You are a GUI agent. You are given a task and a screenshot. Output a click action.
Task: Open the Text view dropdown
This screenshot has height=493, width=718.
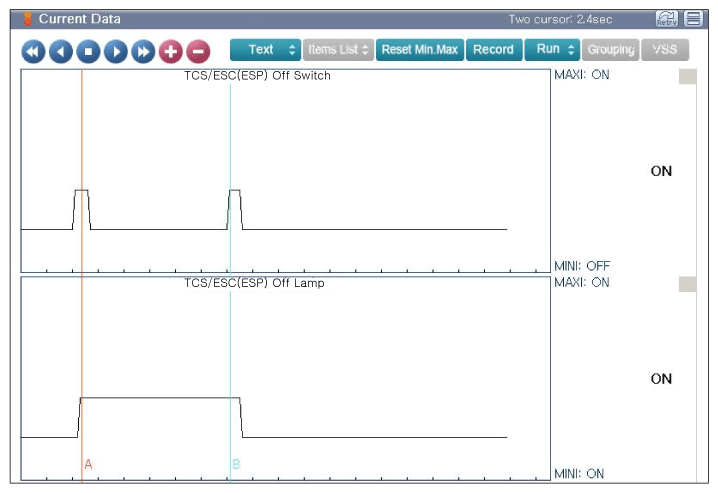[266, 49]
